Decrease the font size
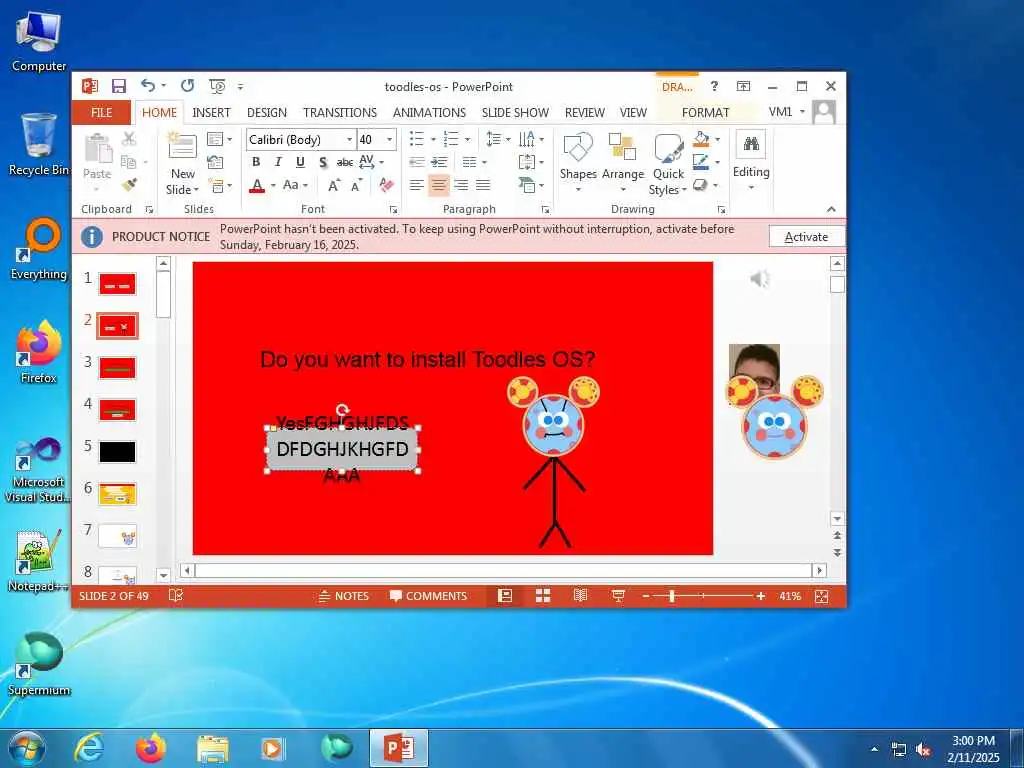 click(356, 185)
